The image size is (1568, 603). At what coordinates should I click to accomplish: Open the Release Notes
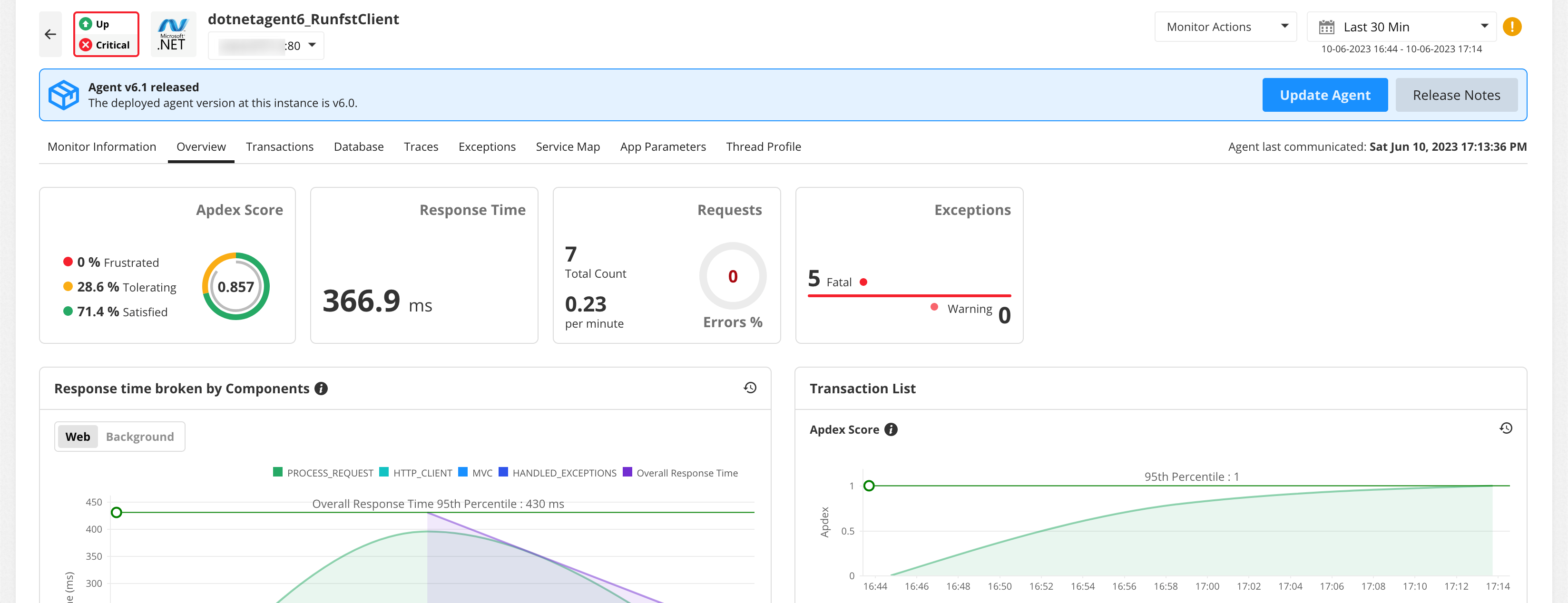click(1457, 95)
